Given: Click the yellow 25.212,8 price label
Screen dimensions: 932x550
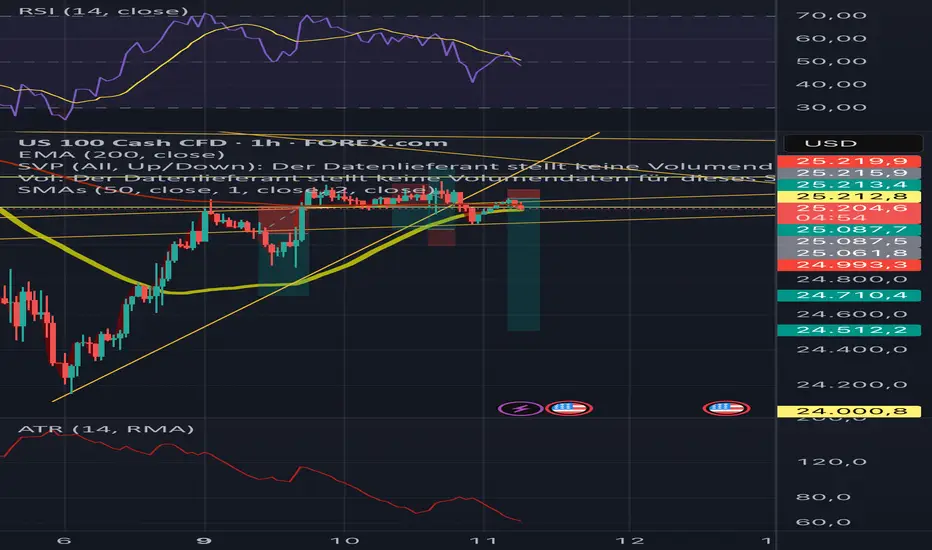Looking at the screenshot, I should [x=849, y=197].
